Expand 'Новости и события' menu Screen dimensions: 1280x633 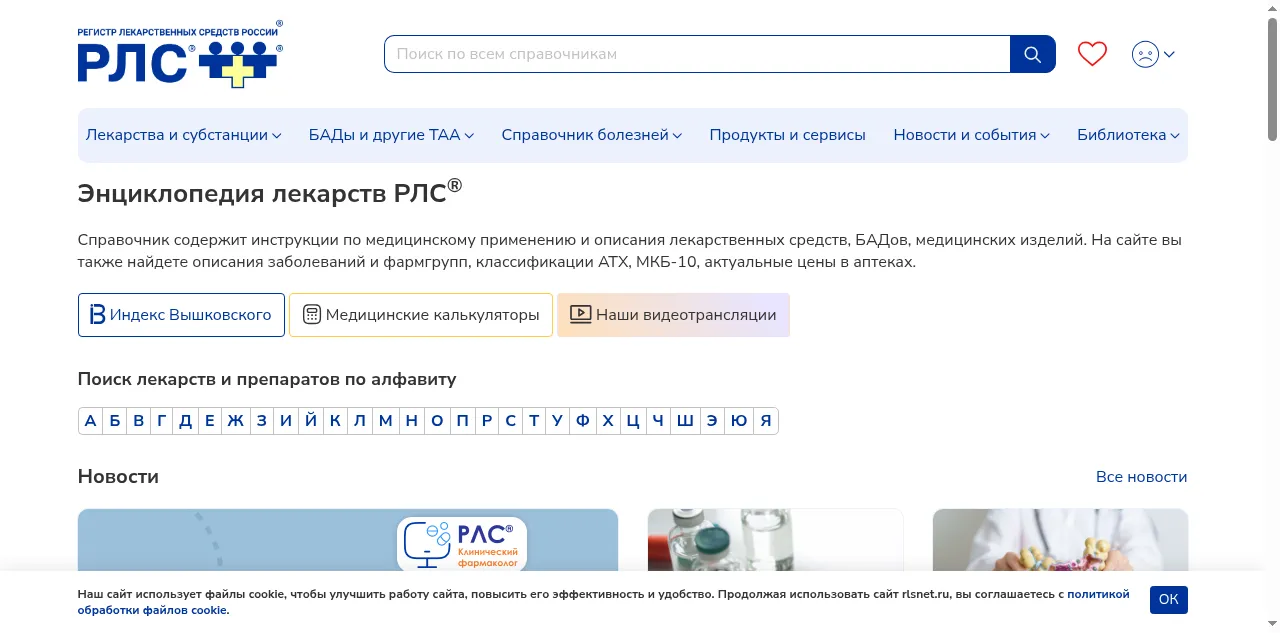pyautogui.click(x=971, y=135)
